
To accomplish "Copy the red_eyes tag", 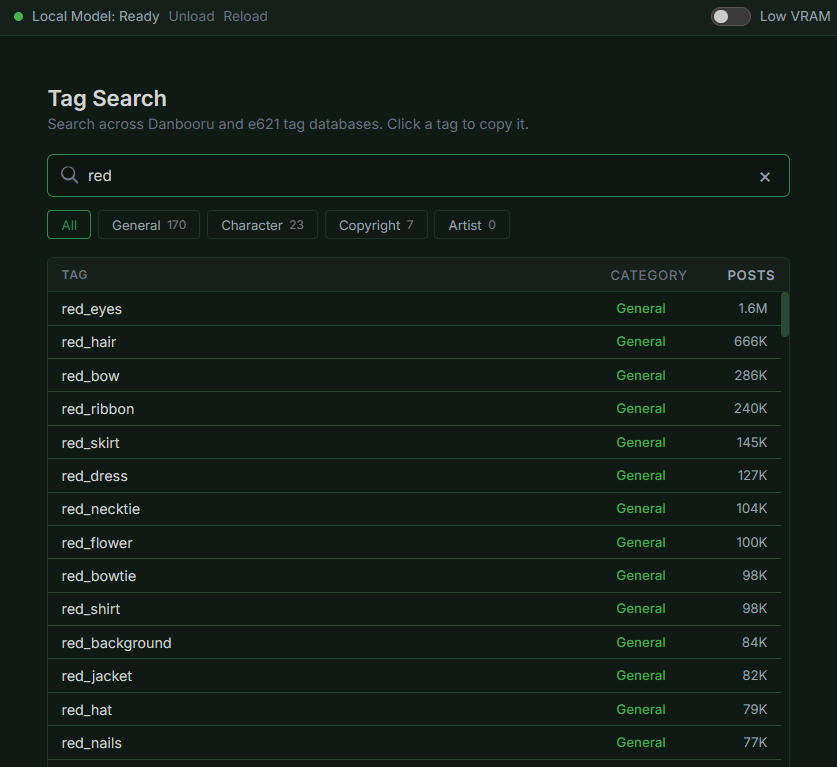I will (x=92, y=309).
